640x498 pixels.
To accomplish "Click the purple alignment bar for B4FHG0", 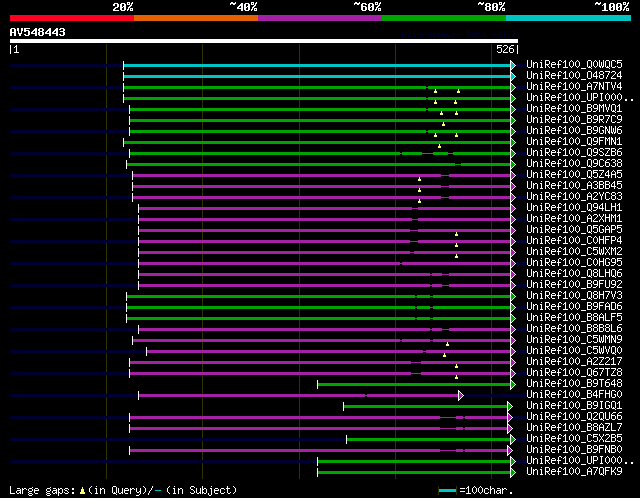I will tap(298, 396).
